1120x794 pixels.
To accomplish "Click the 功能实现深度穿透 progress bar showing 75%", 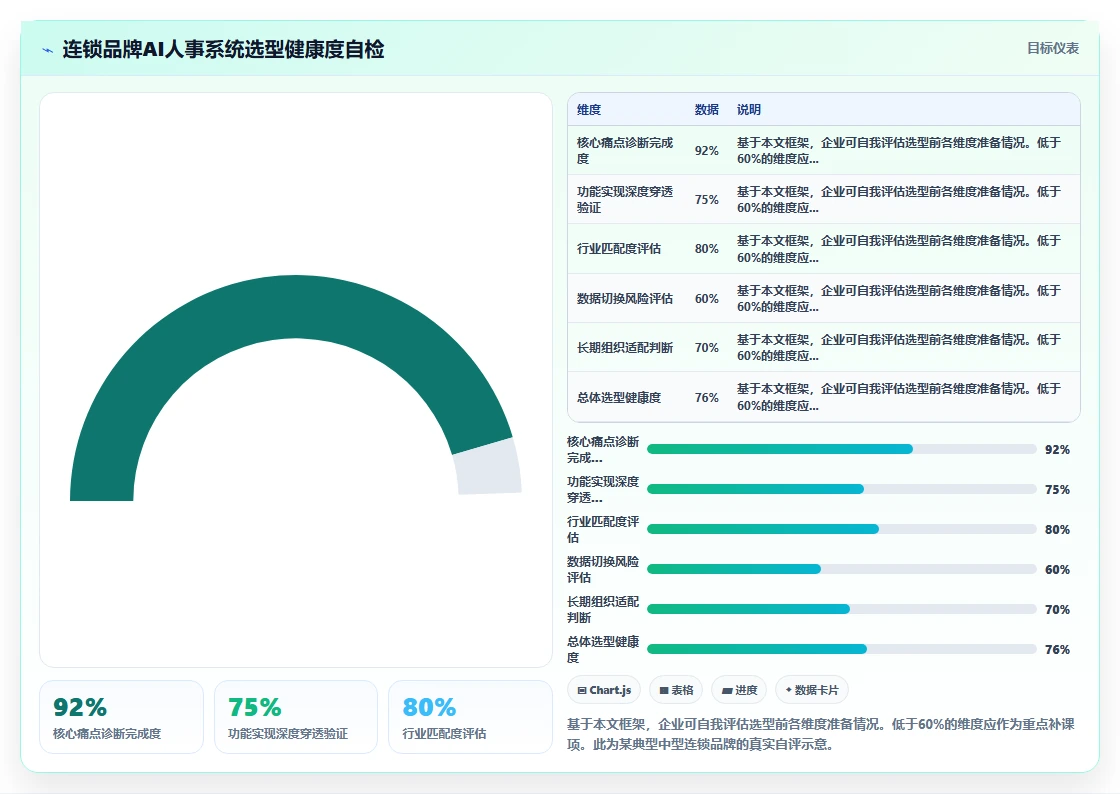I will (841, 489).
